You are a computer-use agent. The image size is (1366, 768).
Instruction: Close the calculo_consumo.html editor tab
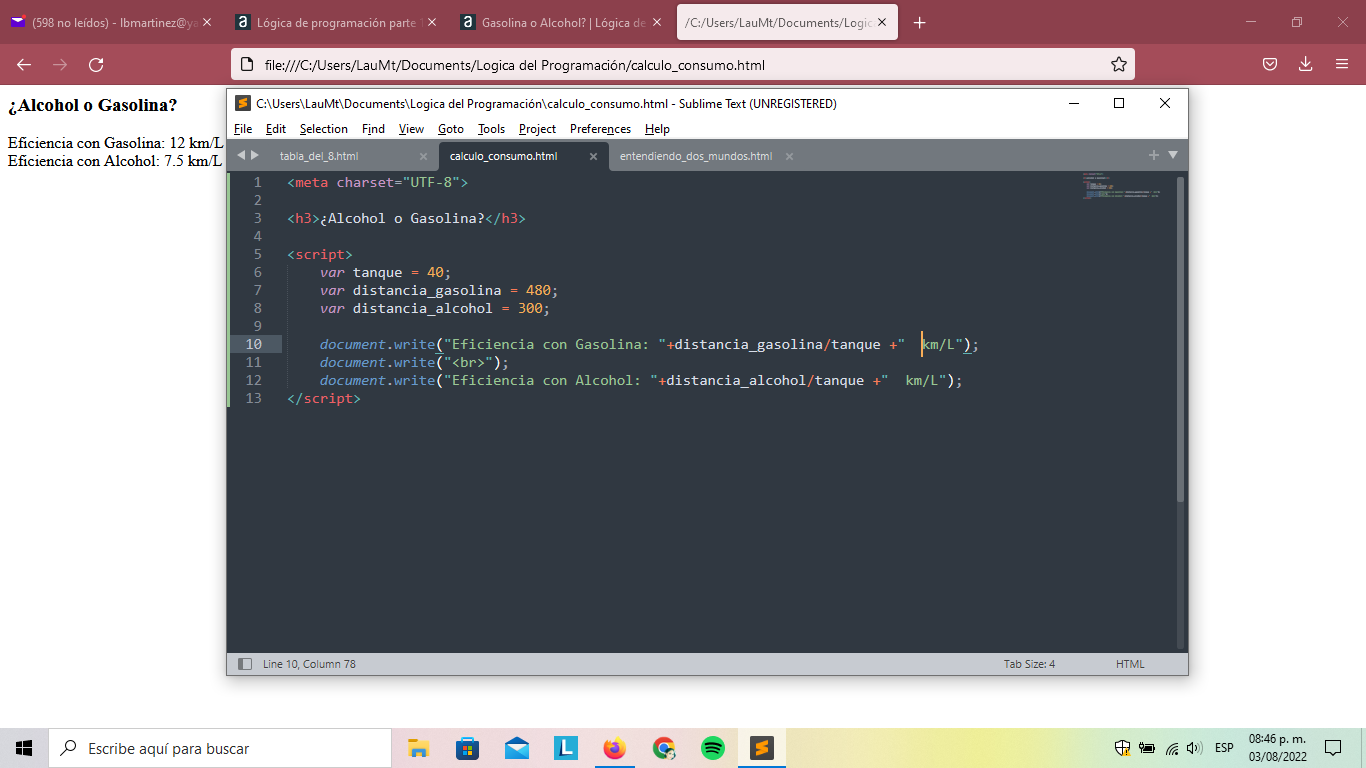593,157
